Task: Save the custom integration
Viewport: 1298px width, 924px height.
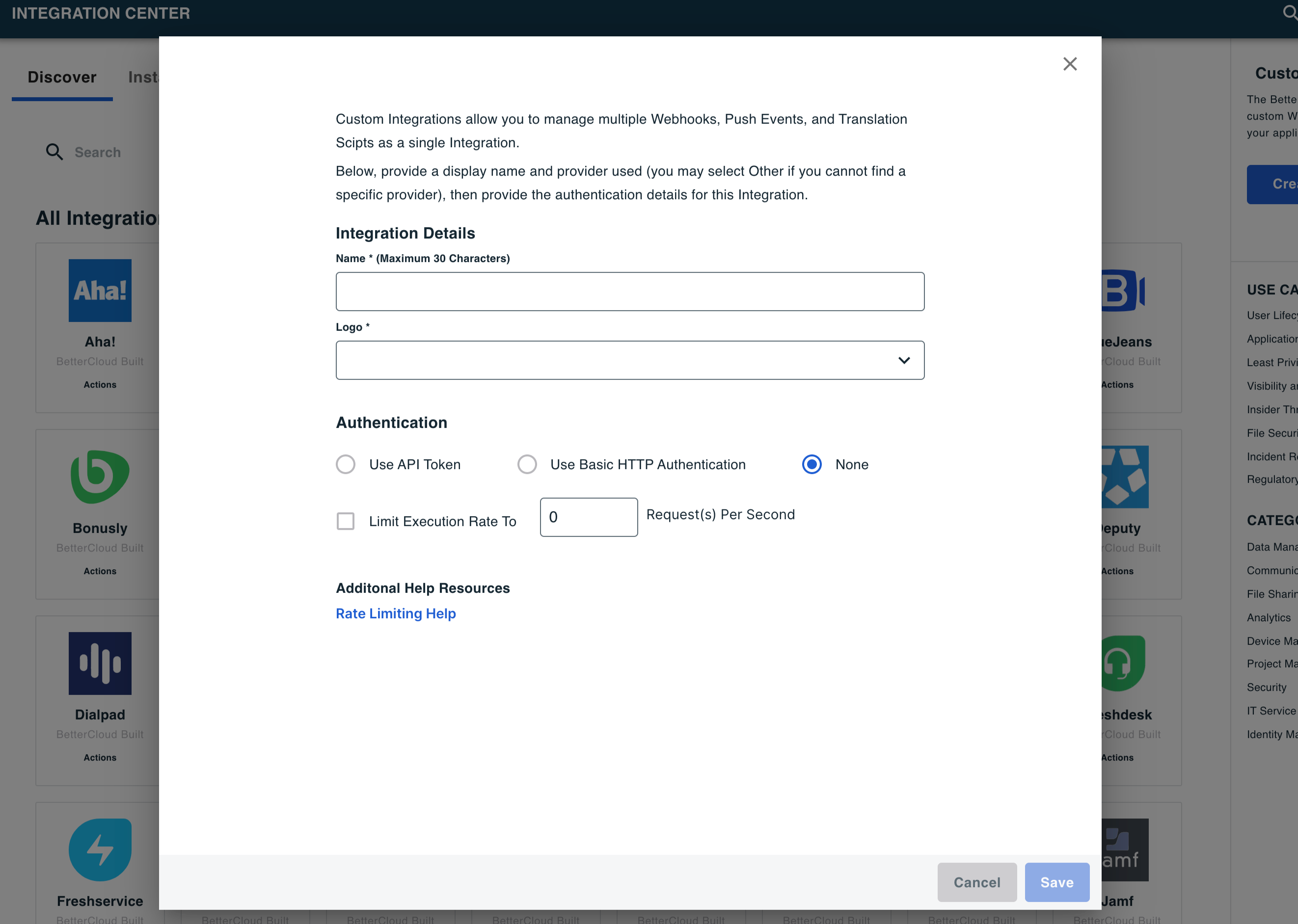Action: point(1057,882)
